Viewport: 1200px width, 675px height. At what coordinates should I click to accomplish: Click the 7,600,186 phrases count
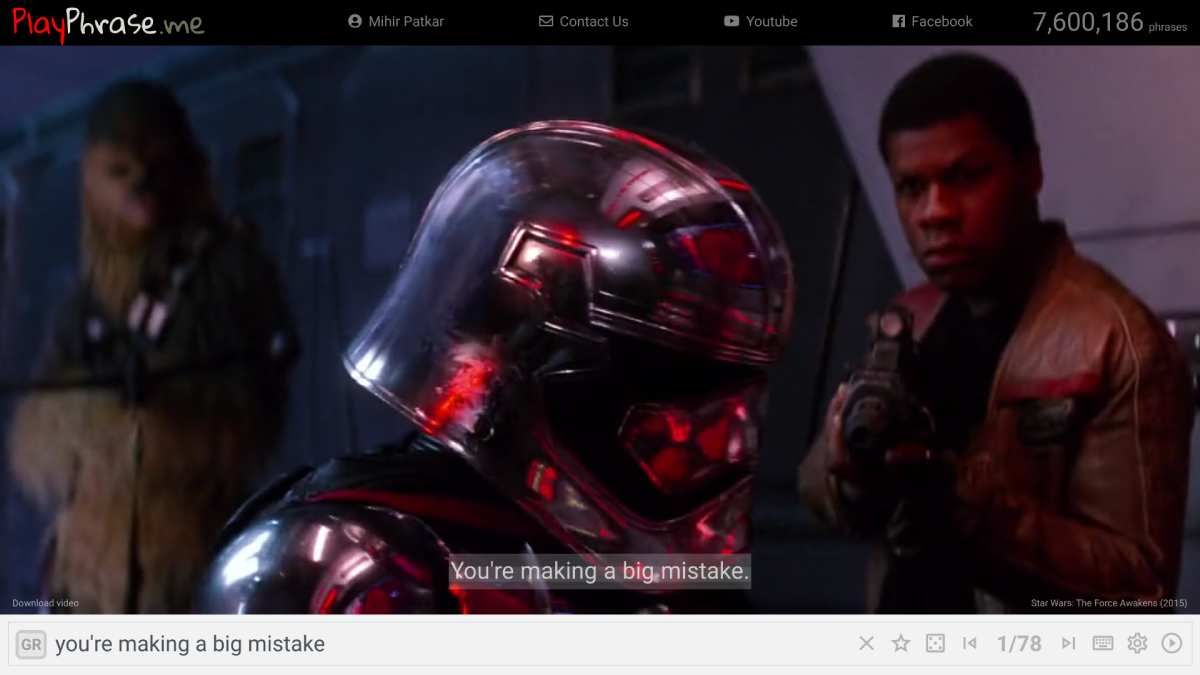point(1110,22)
